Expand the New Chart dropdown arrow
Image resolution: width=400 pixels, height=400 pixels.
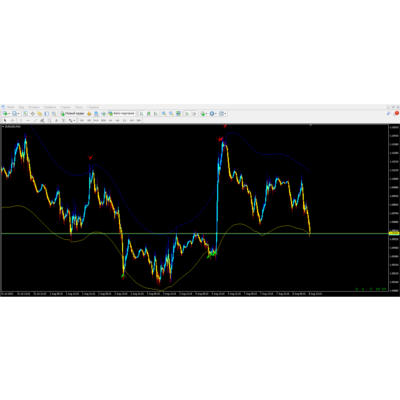(x=9, y=114)
